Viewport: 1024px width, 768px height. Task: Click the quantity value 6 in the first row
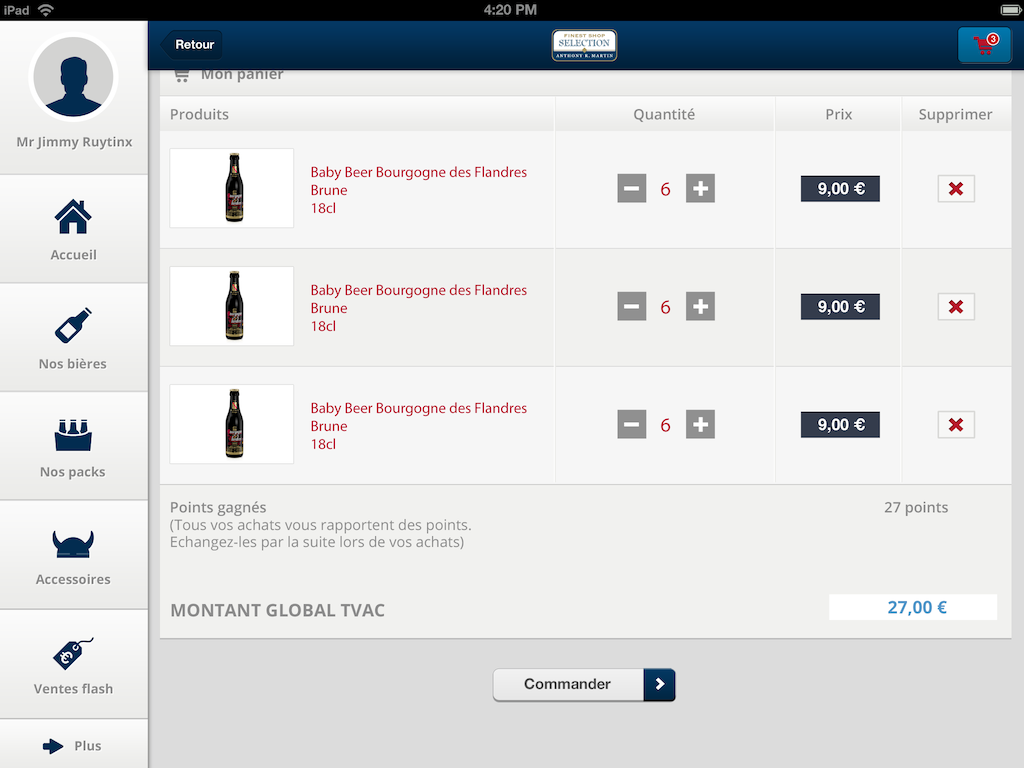665,189
